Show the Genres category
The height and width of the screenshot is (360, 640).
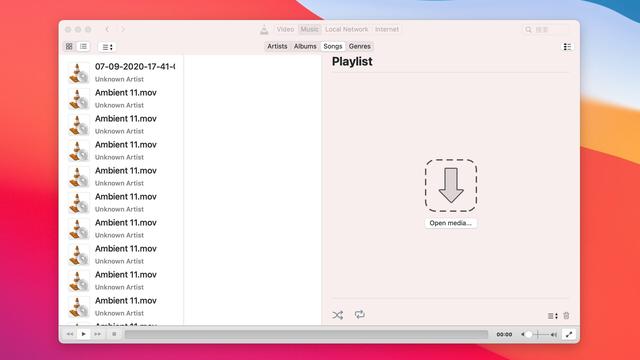tap(360, 47)
